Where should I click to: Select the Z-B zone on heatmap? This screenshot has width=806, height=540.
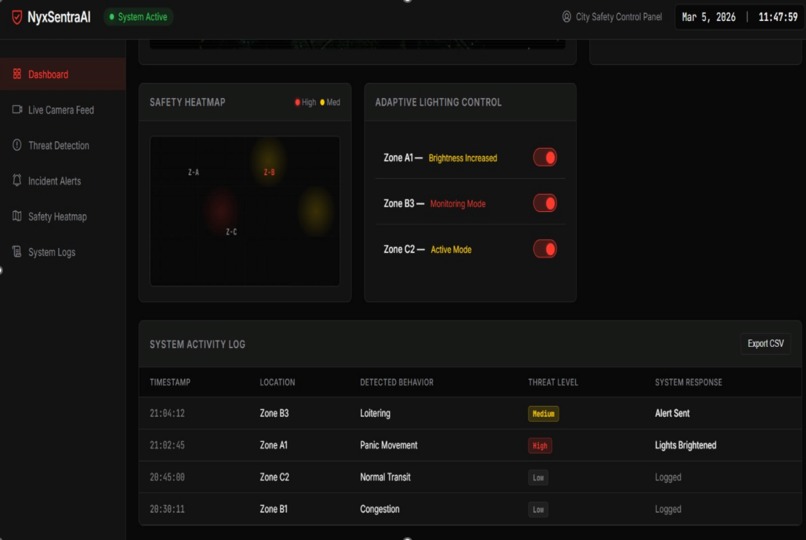coord(269,172)
